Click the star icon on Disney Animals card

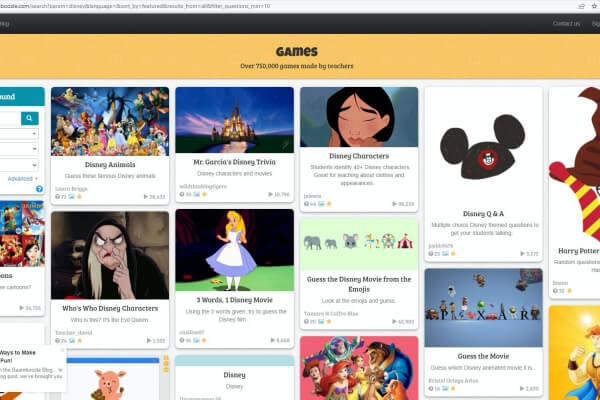pyautogui.click(x=80, y=197)
